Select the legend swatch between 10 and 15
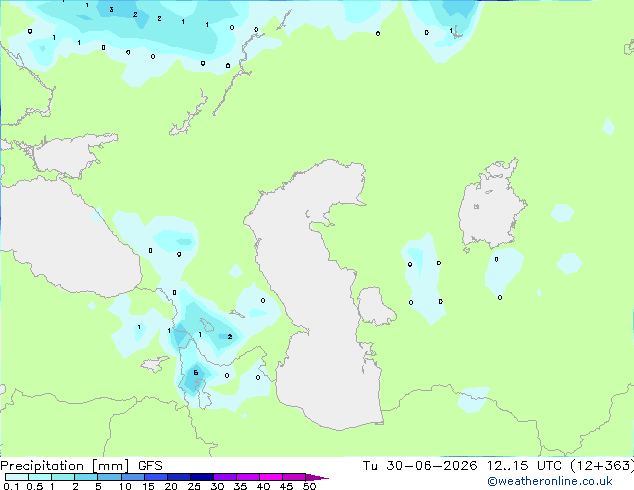This screenshot has height=490, width=634. (x=132, y=477)
